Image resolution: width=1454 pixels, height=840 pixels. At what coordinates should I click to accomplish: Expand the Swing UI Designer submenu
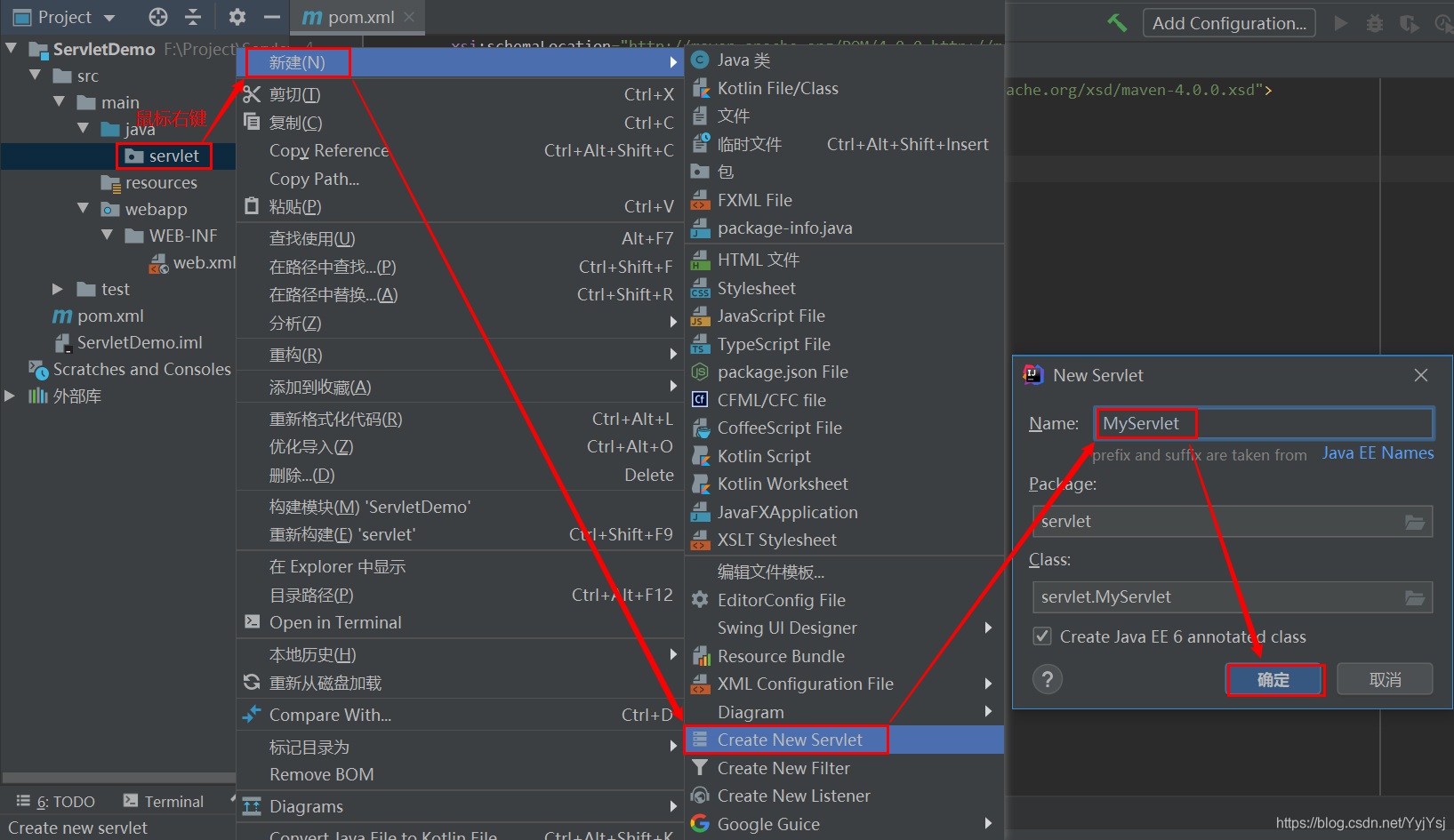844,628
